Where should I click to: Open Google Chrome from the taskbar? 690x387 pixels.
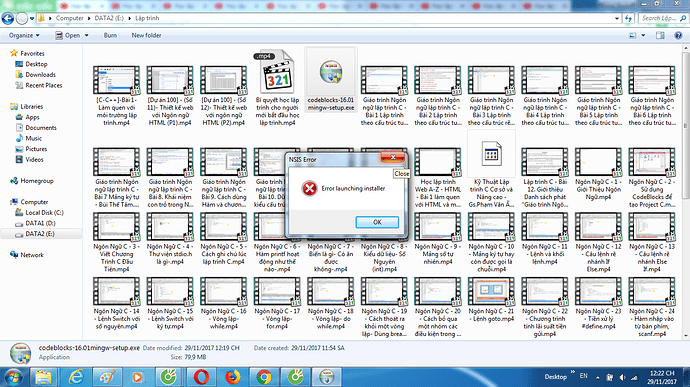pyautogui.click(x=264, y=377)
